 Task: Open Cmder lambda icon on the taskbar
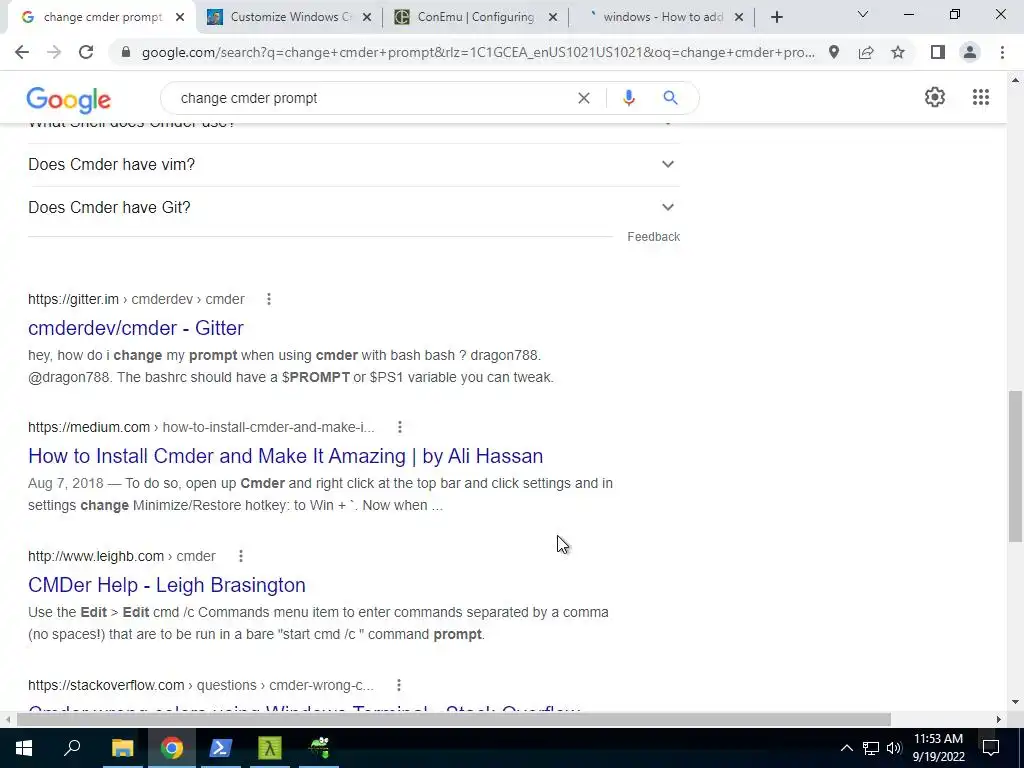coord(270,748)
